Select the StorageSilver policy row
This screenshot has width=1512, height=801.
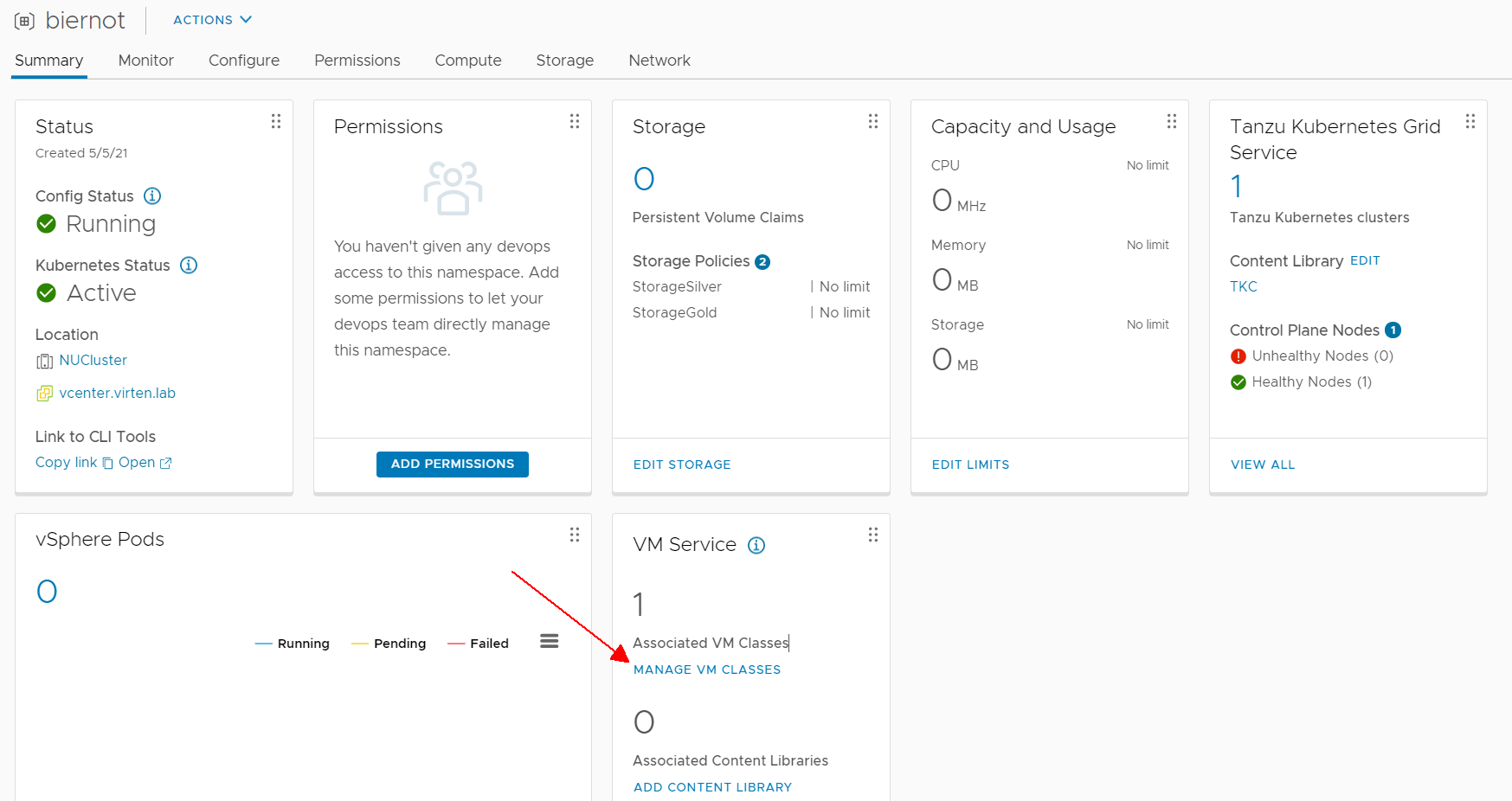[751, 286]
